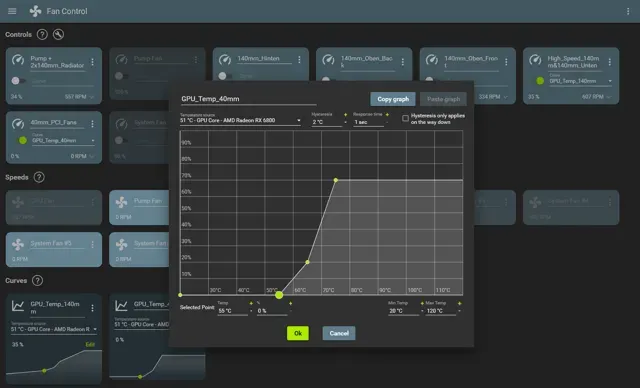The width and height of the screenshot is (640, 388).
Task: Select the curve point at 70% peak
Action: [x=336, y=180]
